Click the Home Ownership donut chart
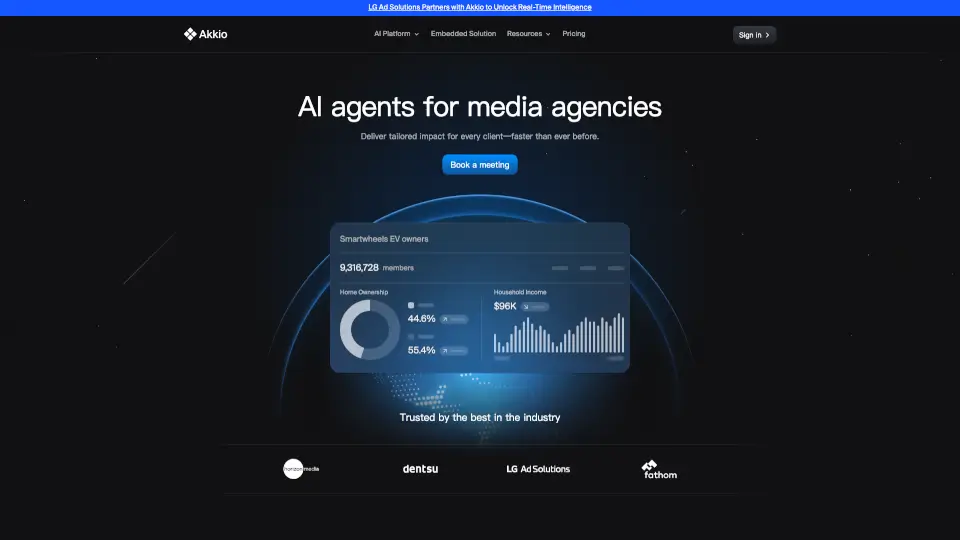 click(x=366, y=329)
